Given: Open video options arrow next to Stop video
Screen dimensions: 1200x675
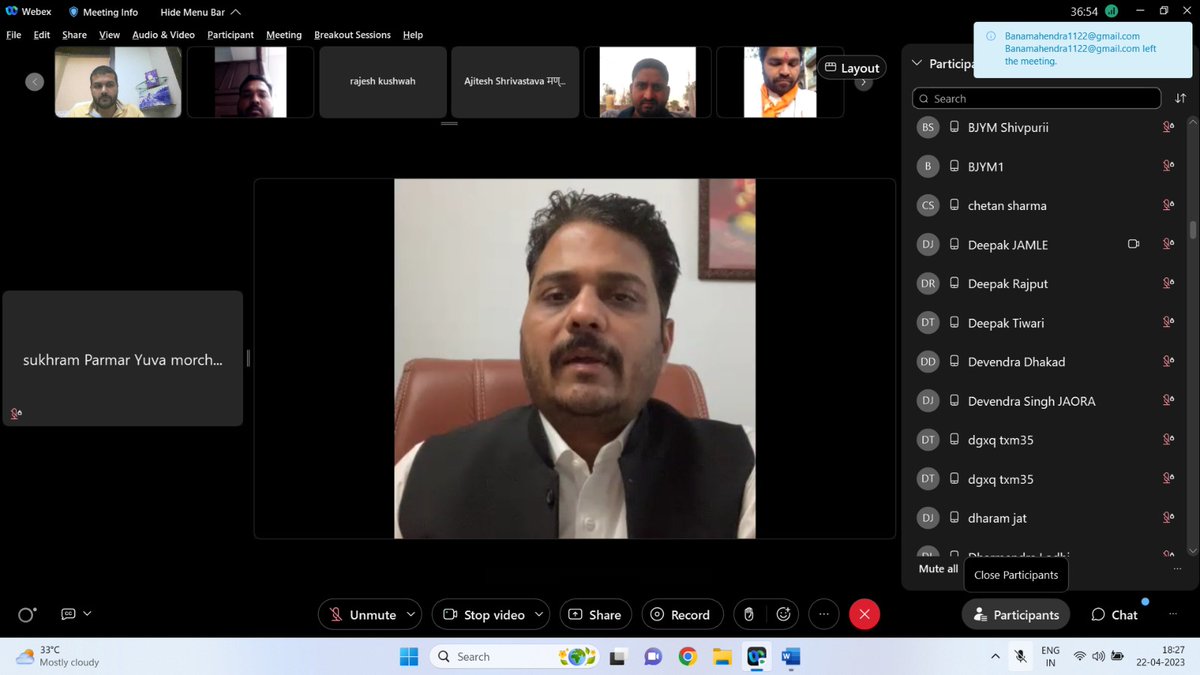Looking at the screenshot, I should [540, 615].
